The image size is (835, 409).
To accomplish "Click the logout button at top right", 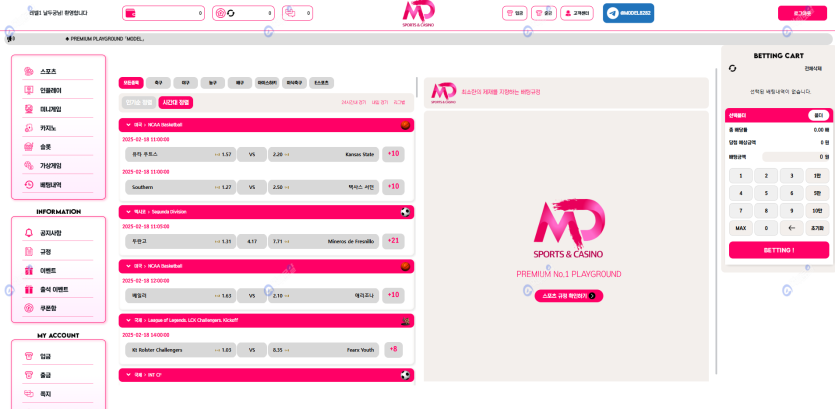I will pyautogui.click(x=802, y=13).
